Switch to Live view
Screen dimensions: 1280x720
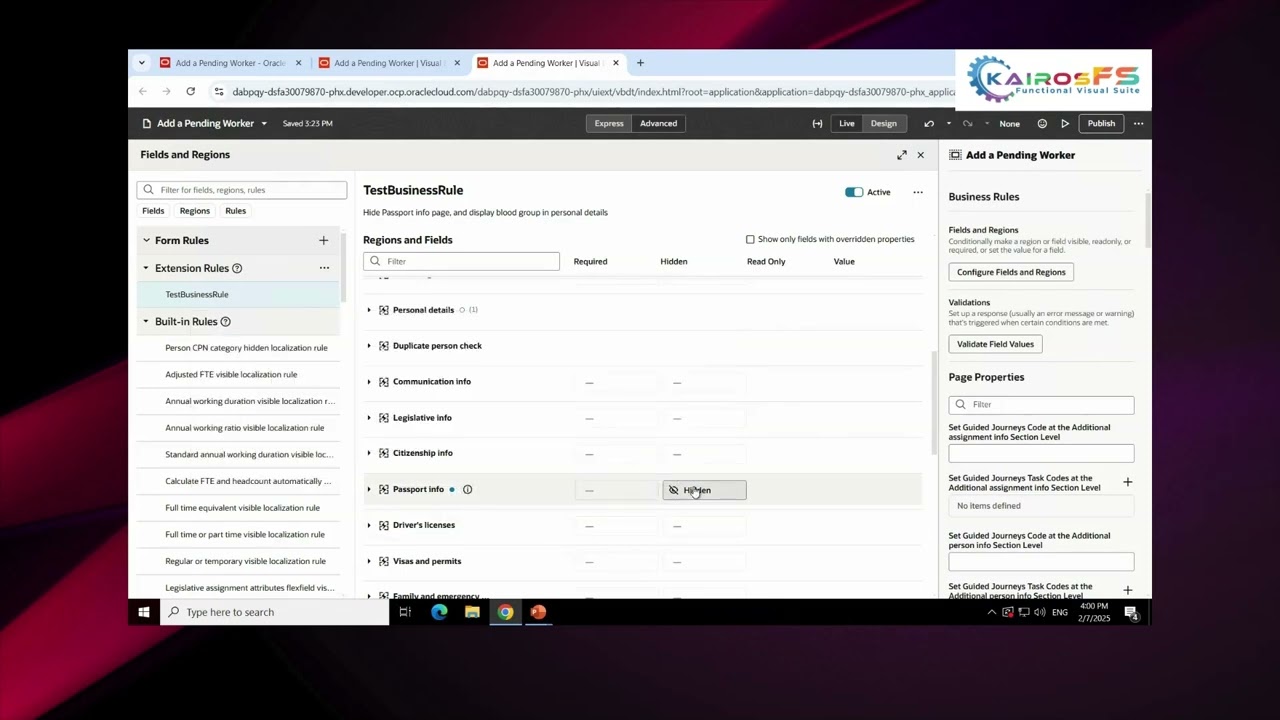pyautogui.click(x=846, y=123)
